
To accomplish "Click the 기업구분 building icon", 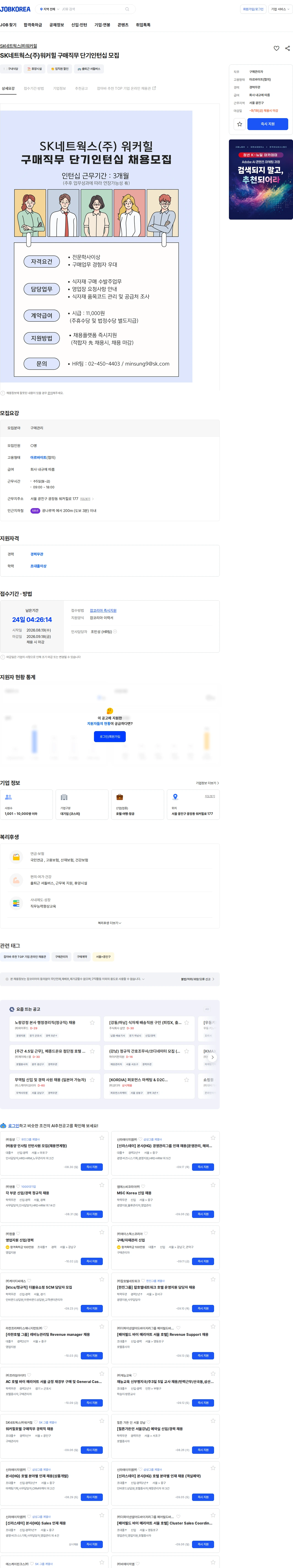I will coord(64,797).
